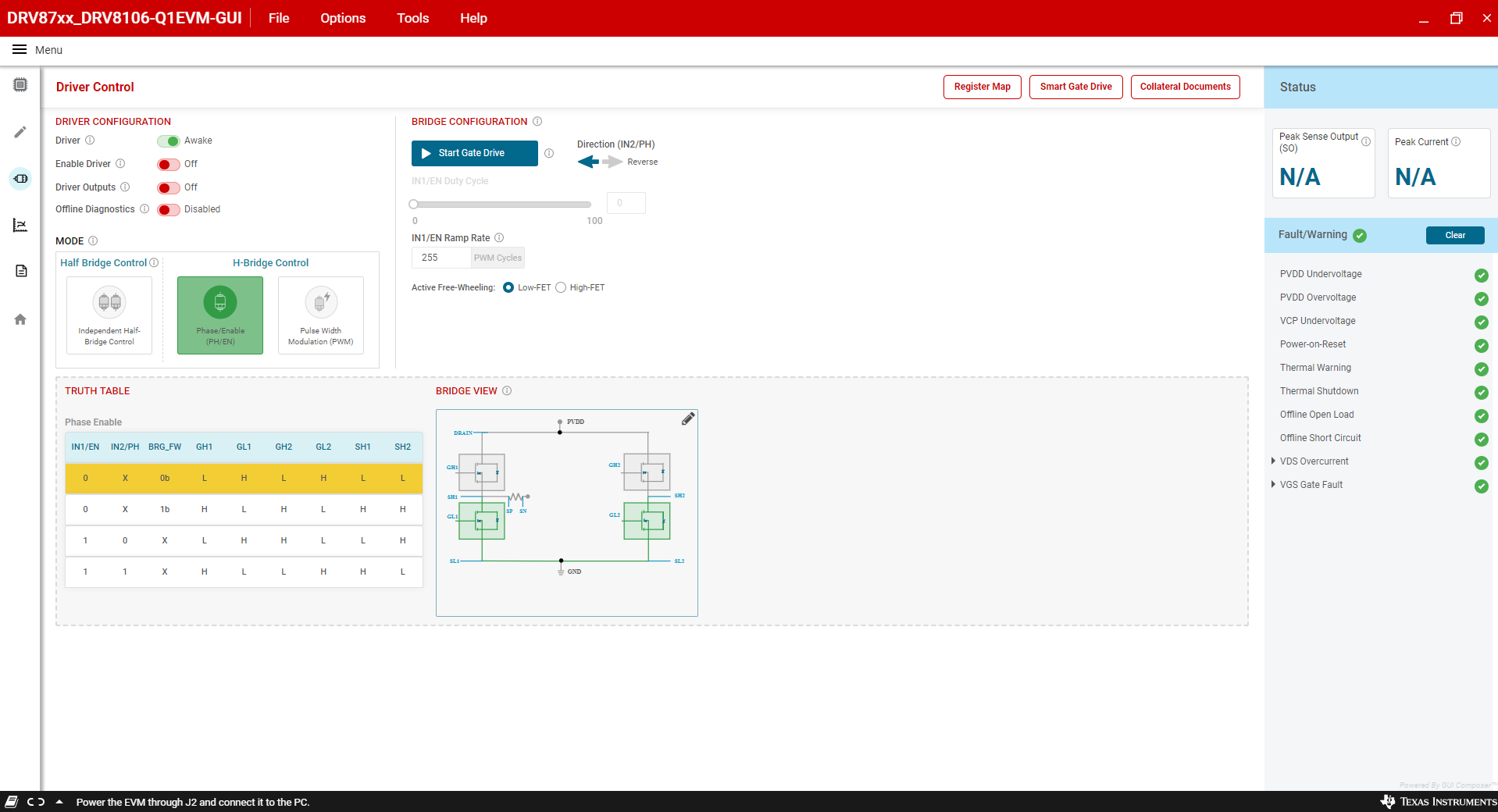Click the Texas Instruments logo
This screenshot has height=812, width=1498.
pyautogui.click(x=1438, y=802)
